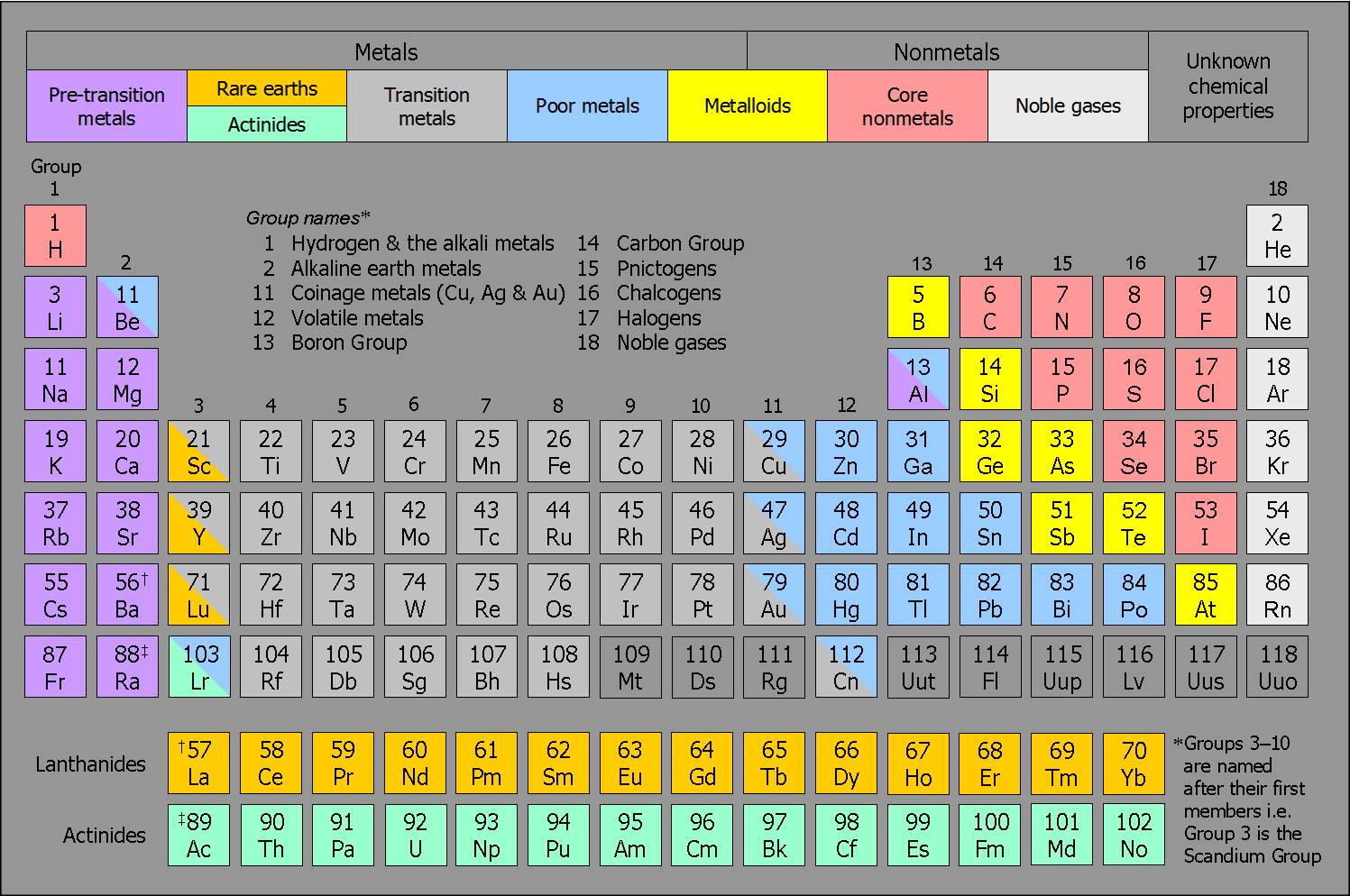Select element 118, Uuo
The height and width of the screenshot is (896, 1350).
[x=1277, y=666]
